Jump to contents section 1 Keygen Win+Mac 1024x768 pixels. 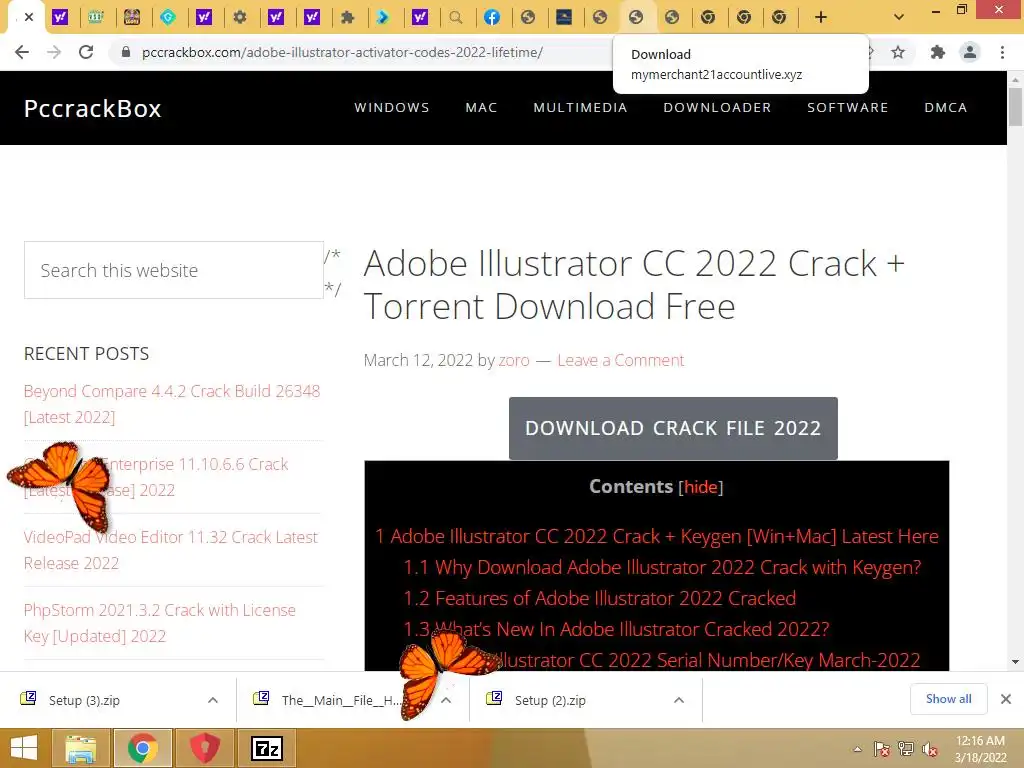pos(656,536)
